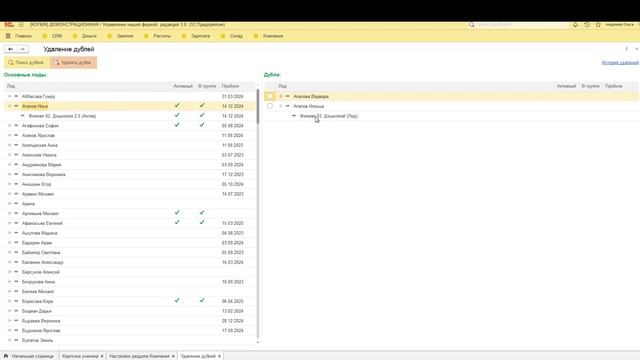Open the Зарплата section
This screenshot has height=360, width=640.
point(200,36)
